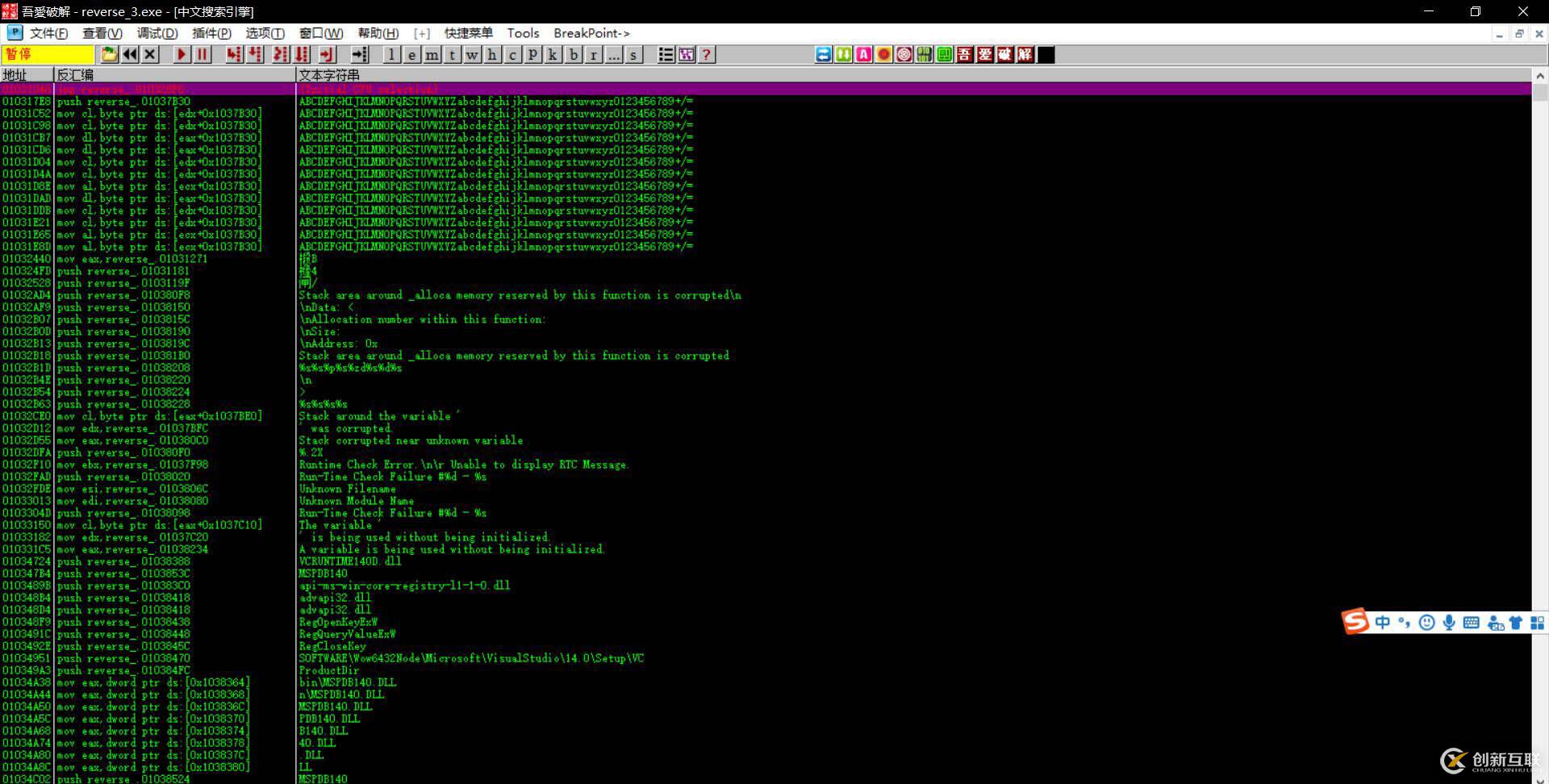Select the 'Unknown Filename' string row
Viewport: 1549px width, 784px height.
(766, 489)
